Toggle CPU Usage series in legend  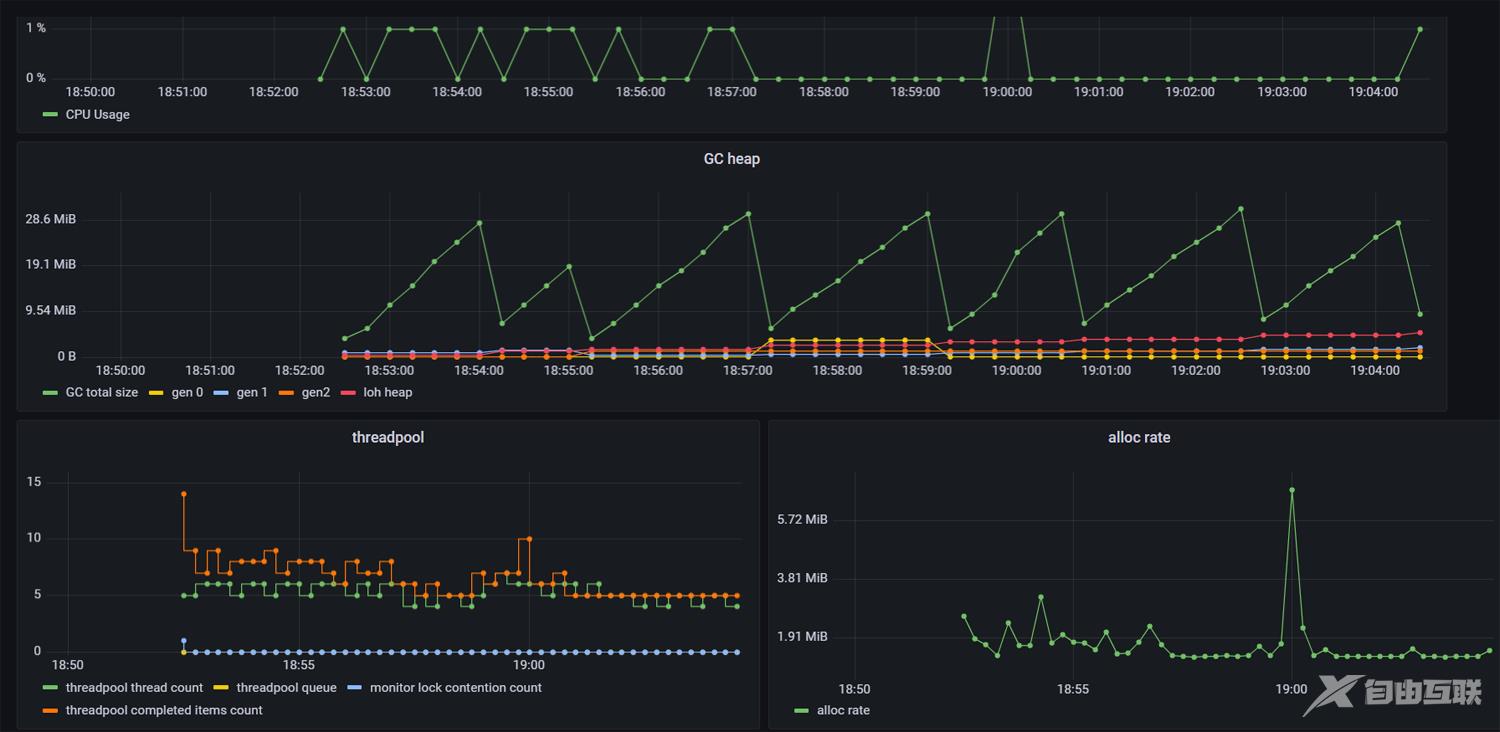[x=97, y=115]
